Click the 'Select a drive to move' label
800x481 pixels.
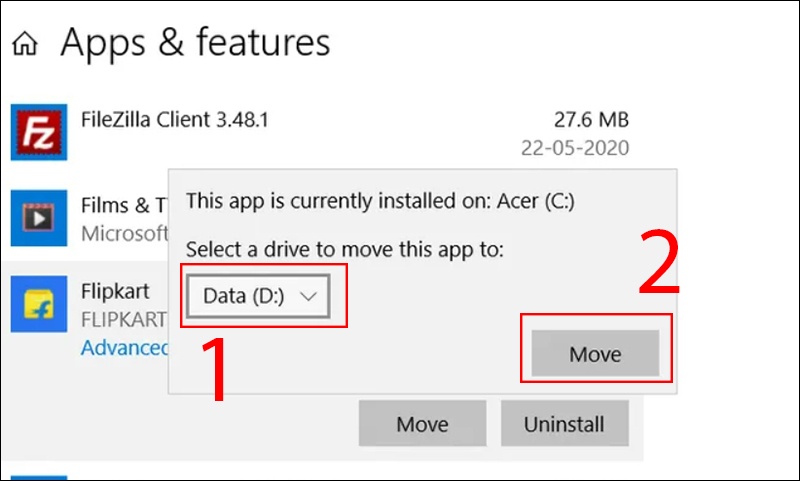tap(345, 249)
